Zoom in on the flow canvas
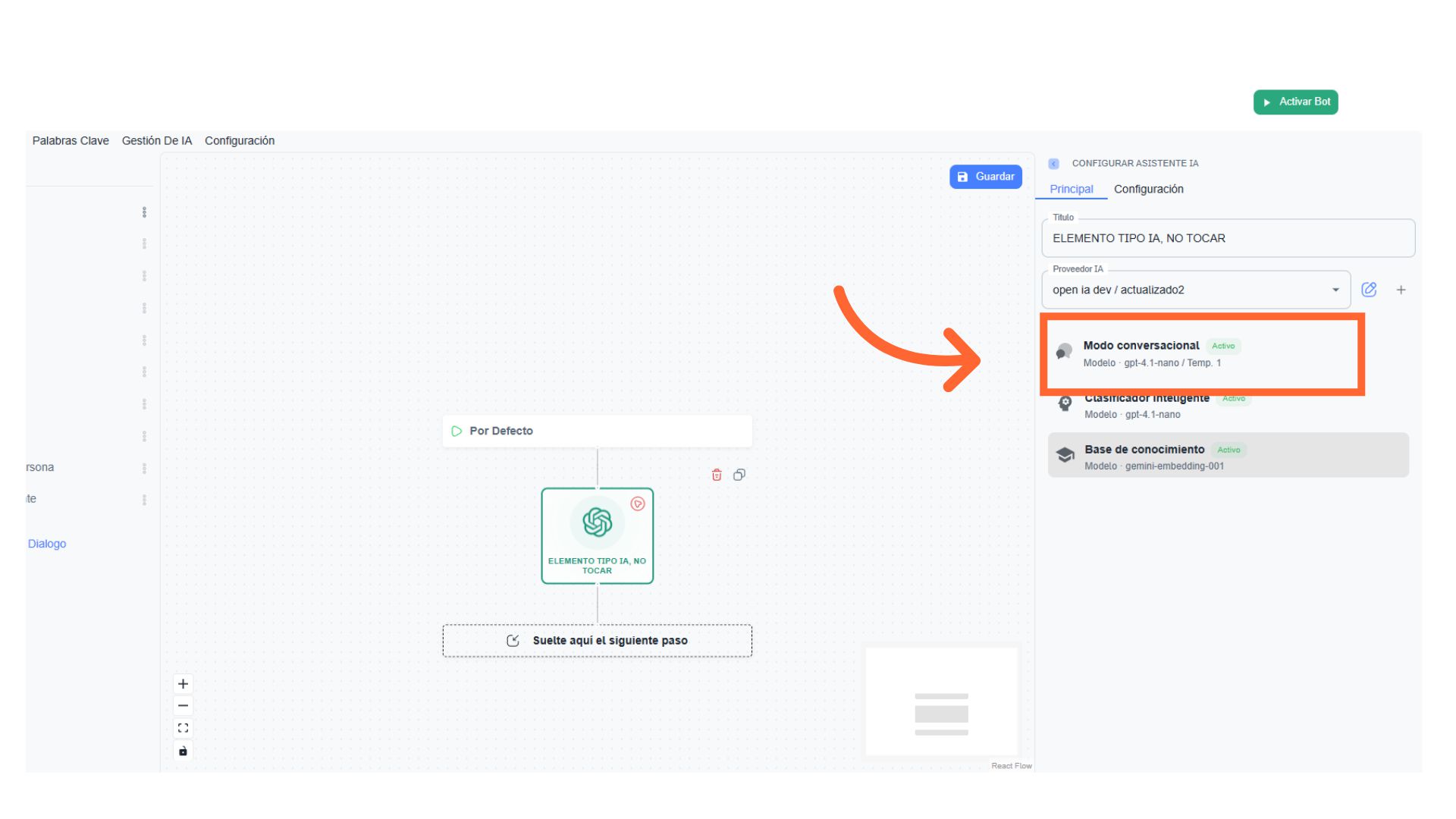 tap(183, 684)
